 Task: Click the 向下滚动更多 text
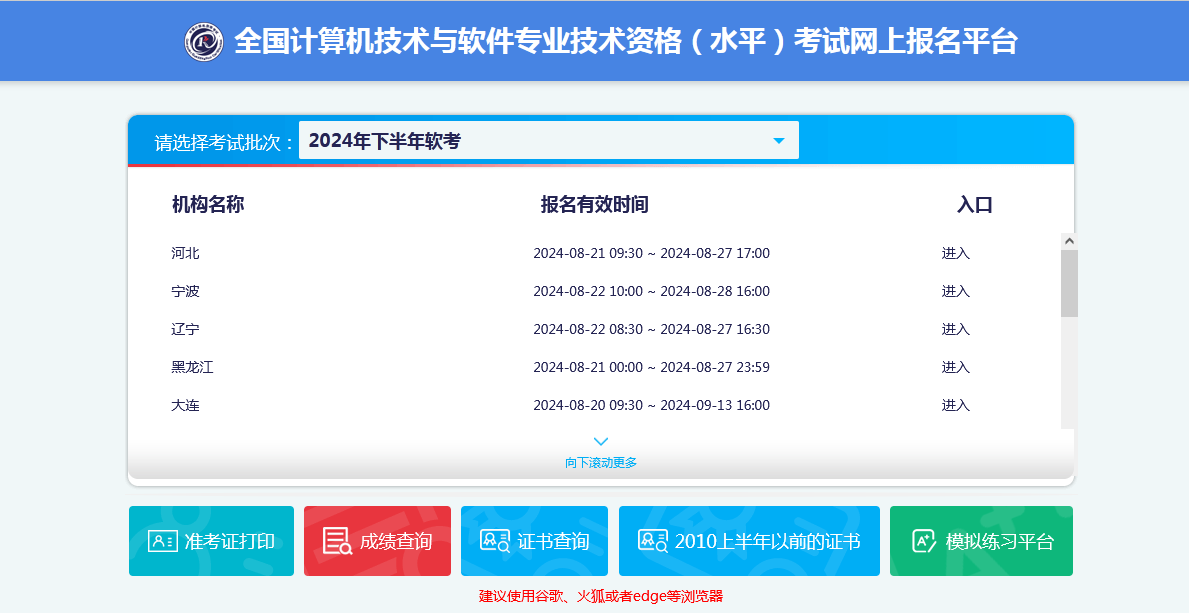(x=601, y=462)
